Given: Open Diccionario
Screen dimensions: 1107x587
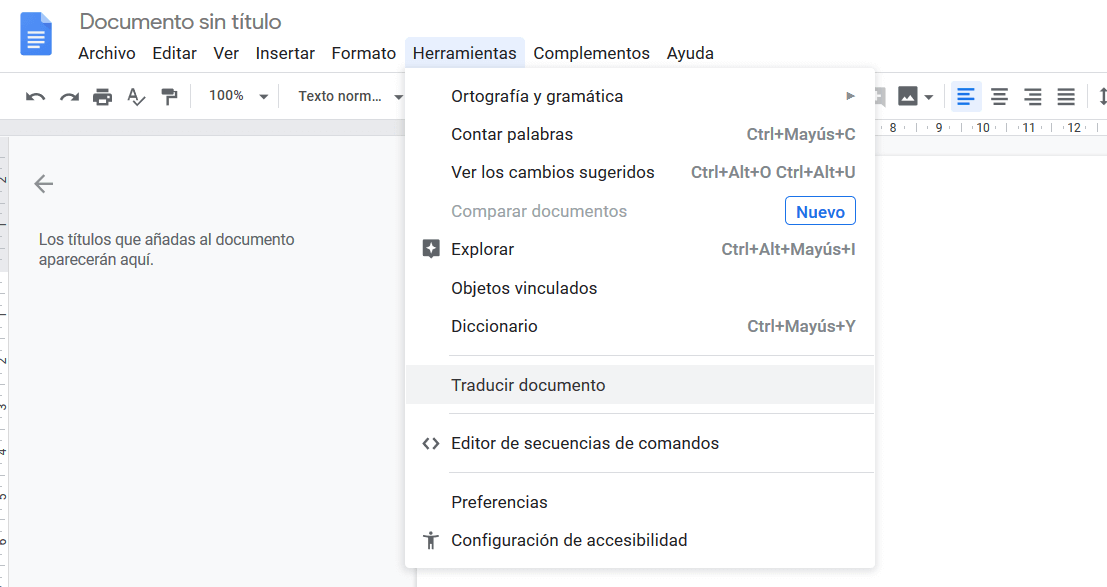Looking at the screenshot, I should point(640,326).
